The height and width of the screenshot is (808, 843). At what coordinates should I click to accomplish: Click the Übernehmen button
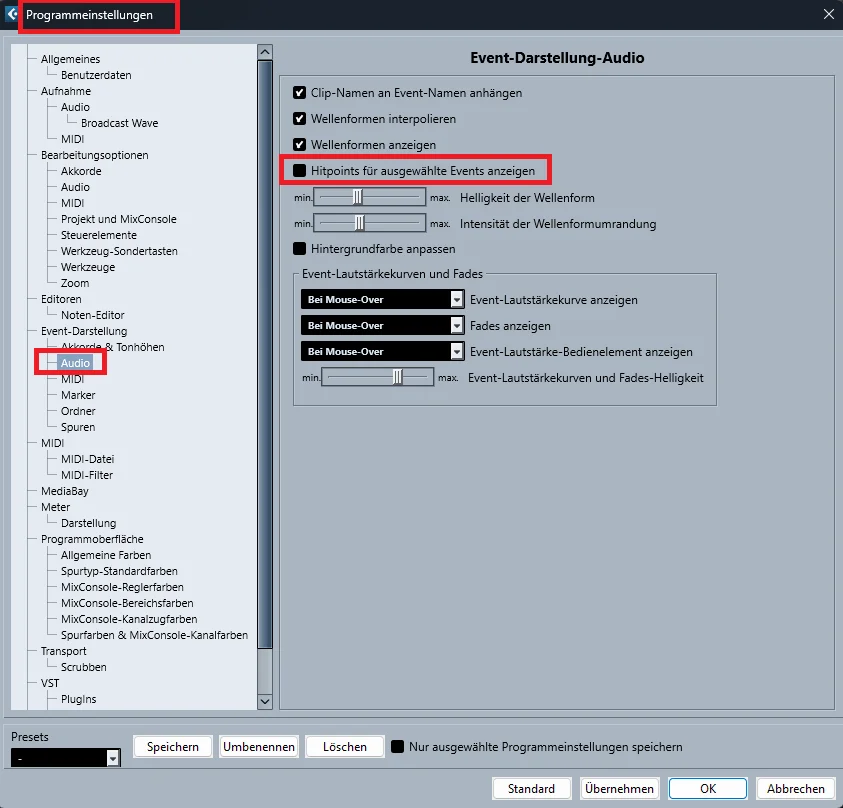coord(619,789)
